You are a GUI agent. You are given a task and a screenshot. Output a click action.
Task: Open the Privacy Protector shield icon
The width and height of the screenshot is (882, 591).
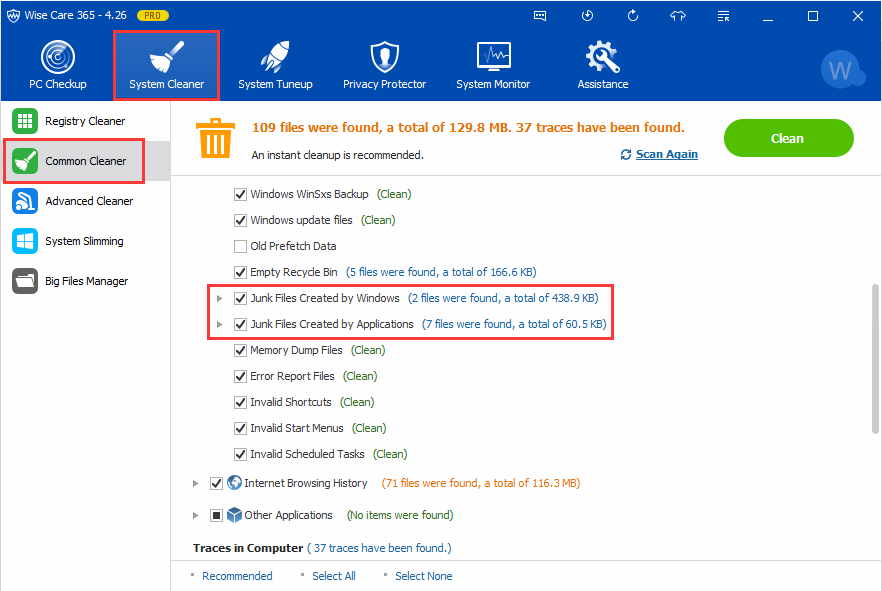tap(384, 57)
